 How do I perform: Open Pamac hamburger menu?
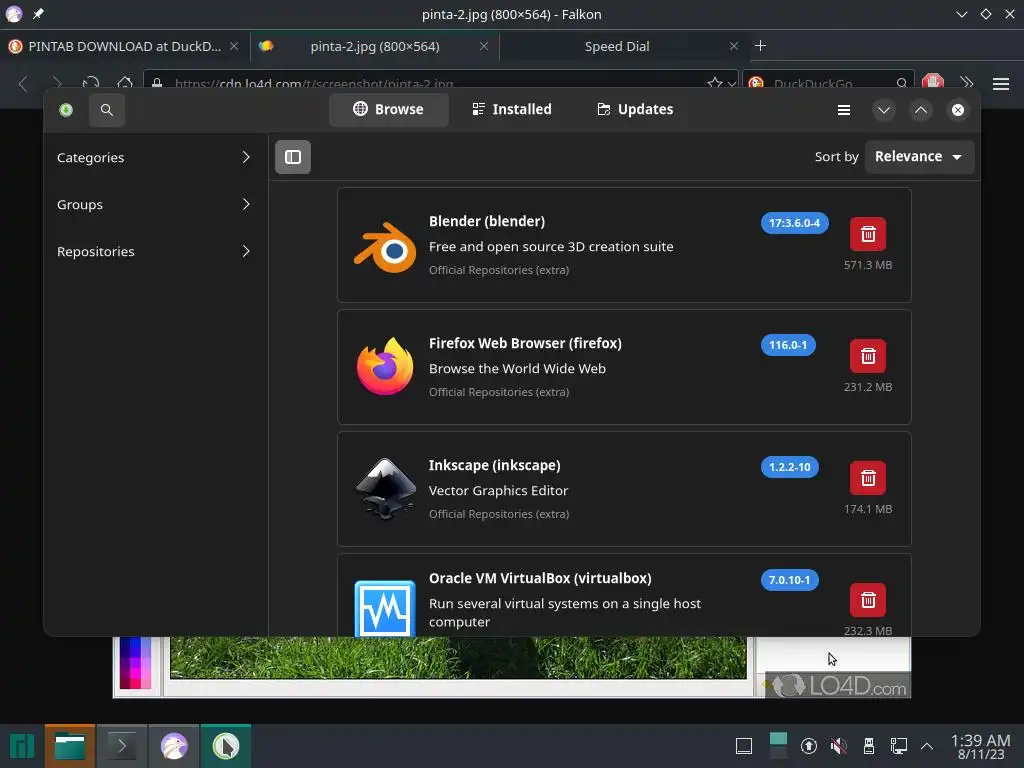[844, 110]
